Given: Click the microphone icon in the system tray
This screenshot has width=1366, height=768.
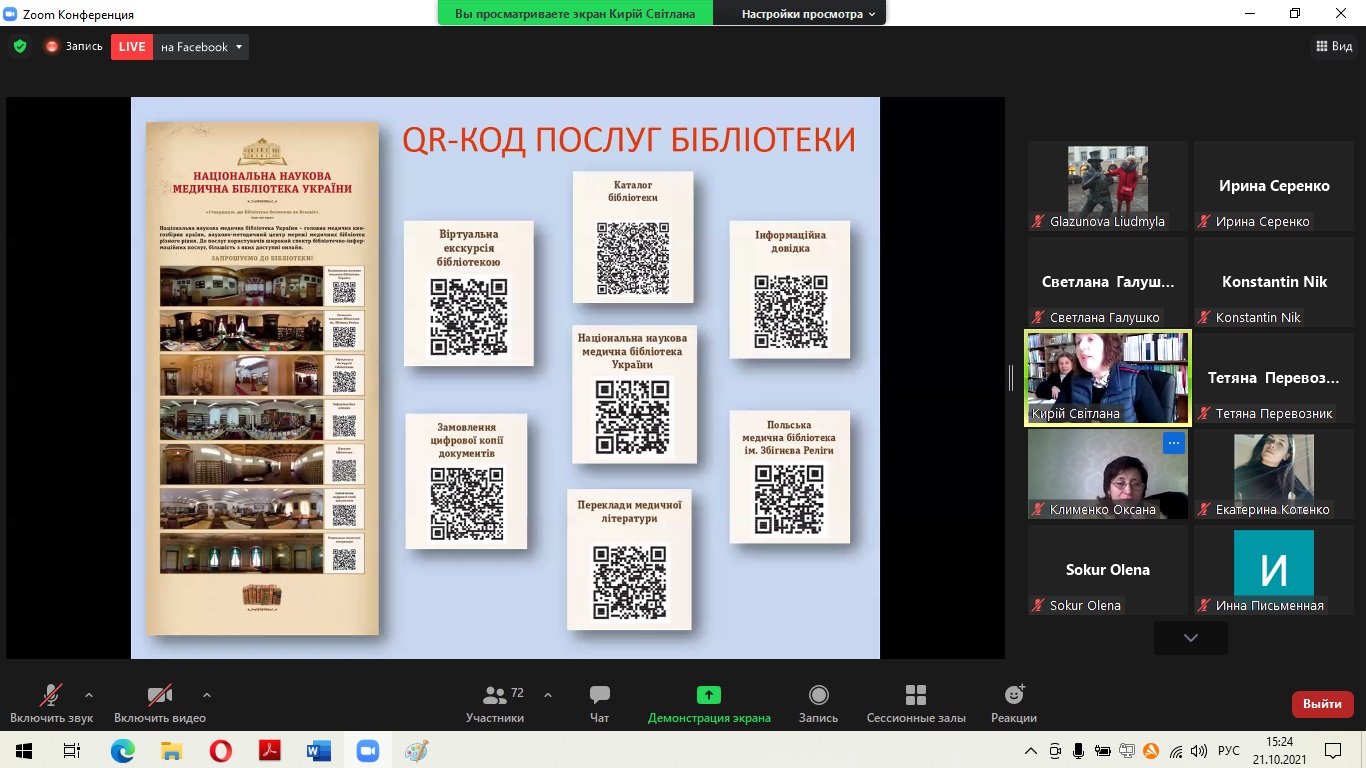Looking at the screenshot, I should coord(1079,751).
